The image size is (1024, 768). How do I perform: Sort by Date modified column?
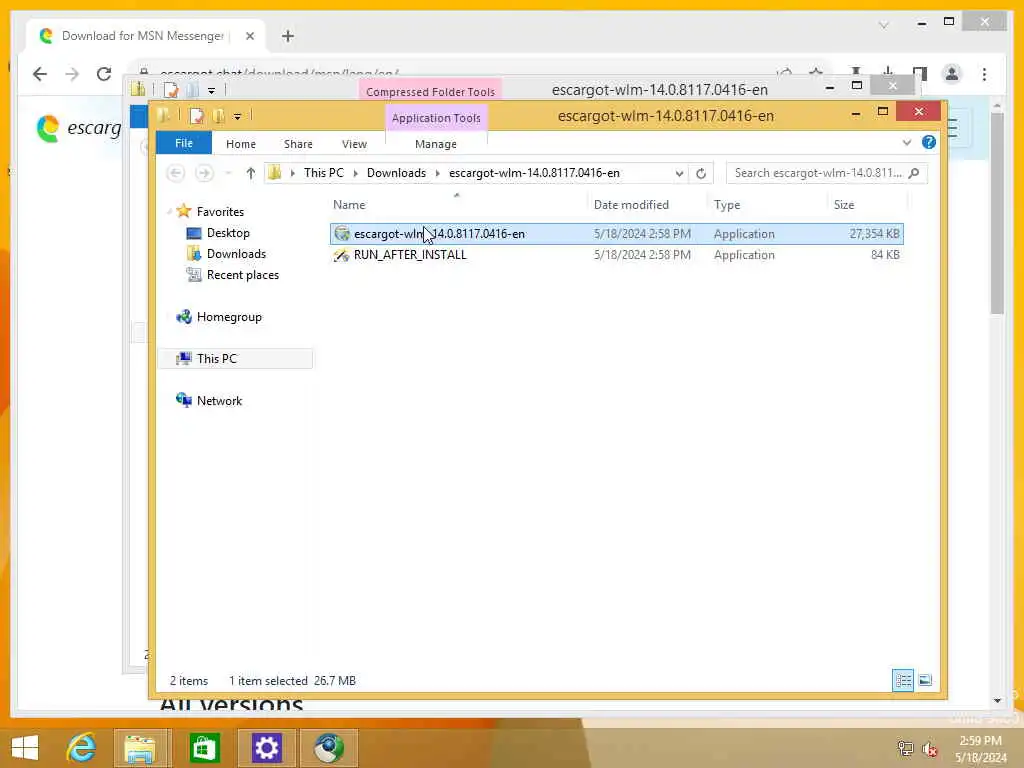coord(631,204)
